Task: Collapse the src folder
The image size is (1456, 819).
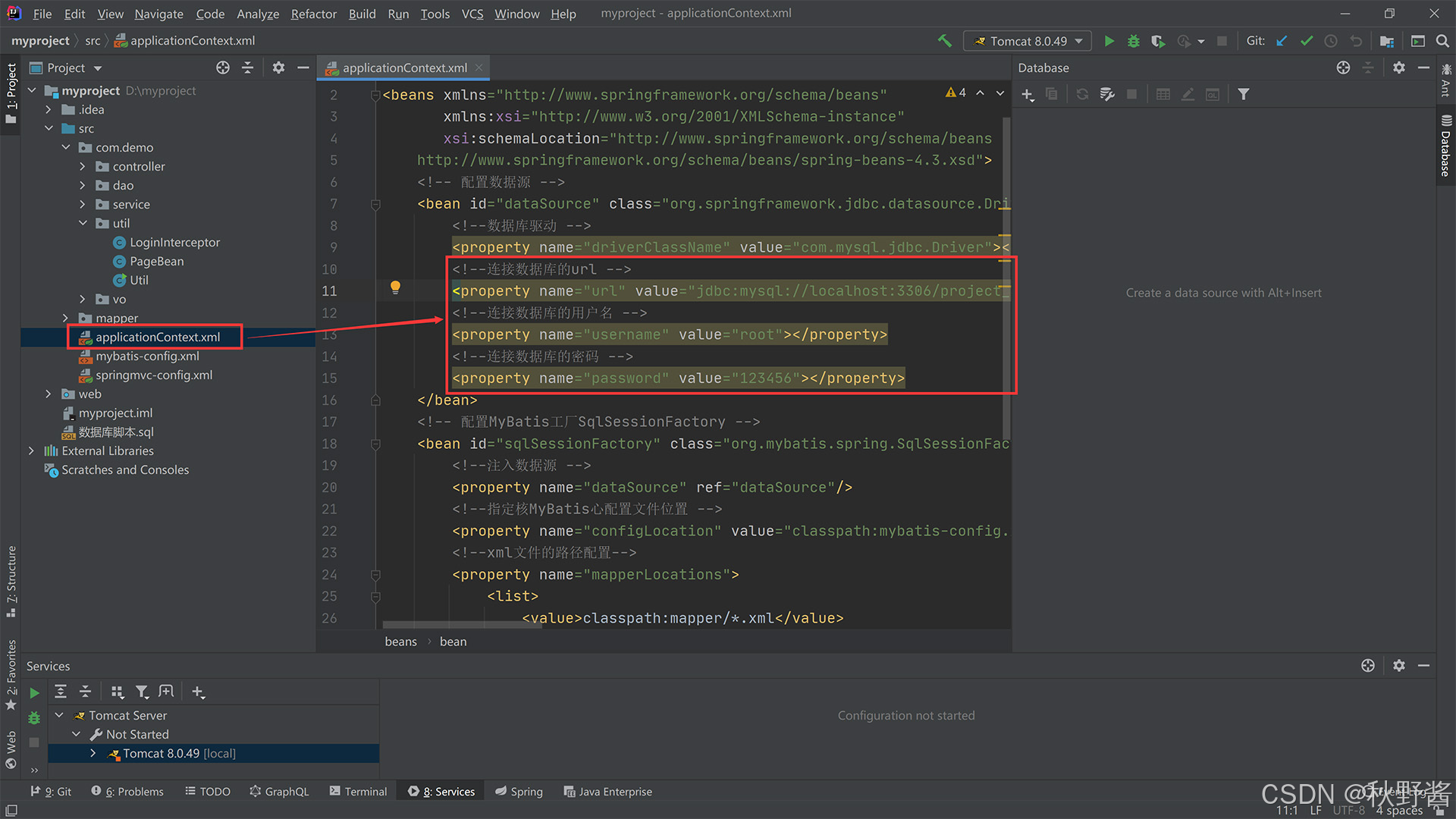Action: tap(49, 128)
